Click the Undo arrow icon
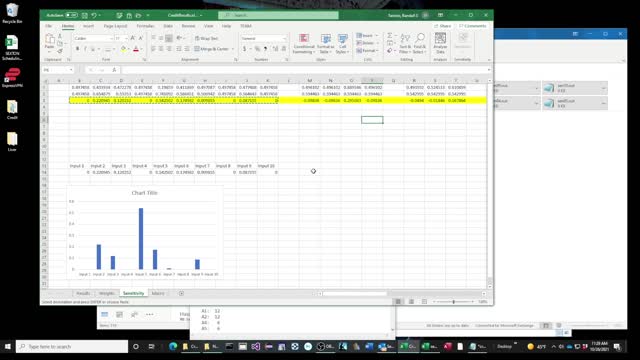 click(x=94, y=15)
